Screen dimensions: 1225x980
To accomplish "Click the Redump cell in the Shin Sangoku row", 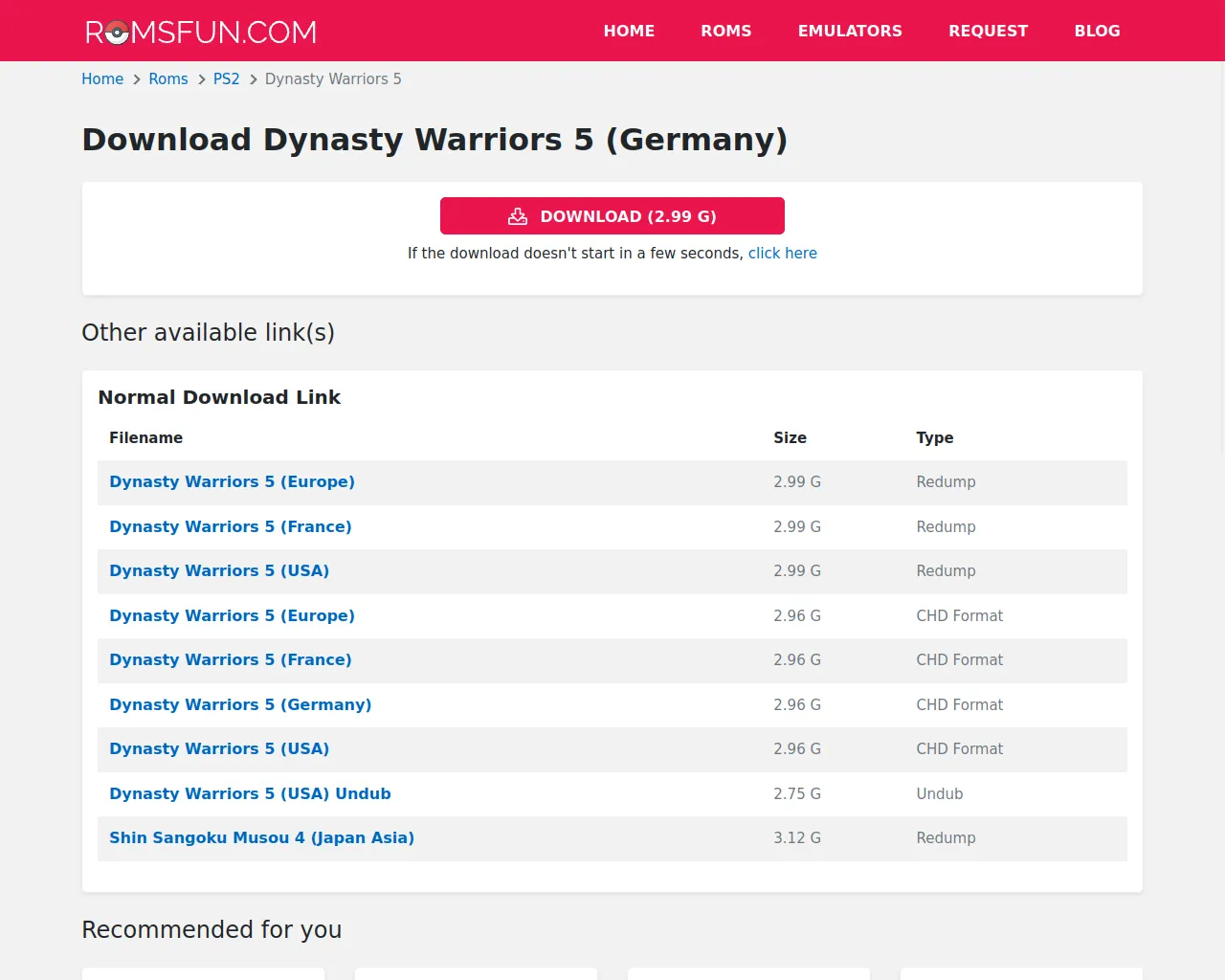I will (946, 838).
